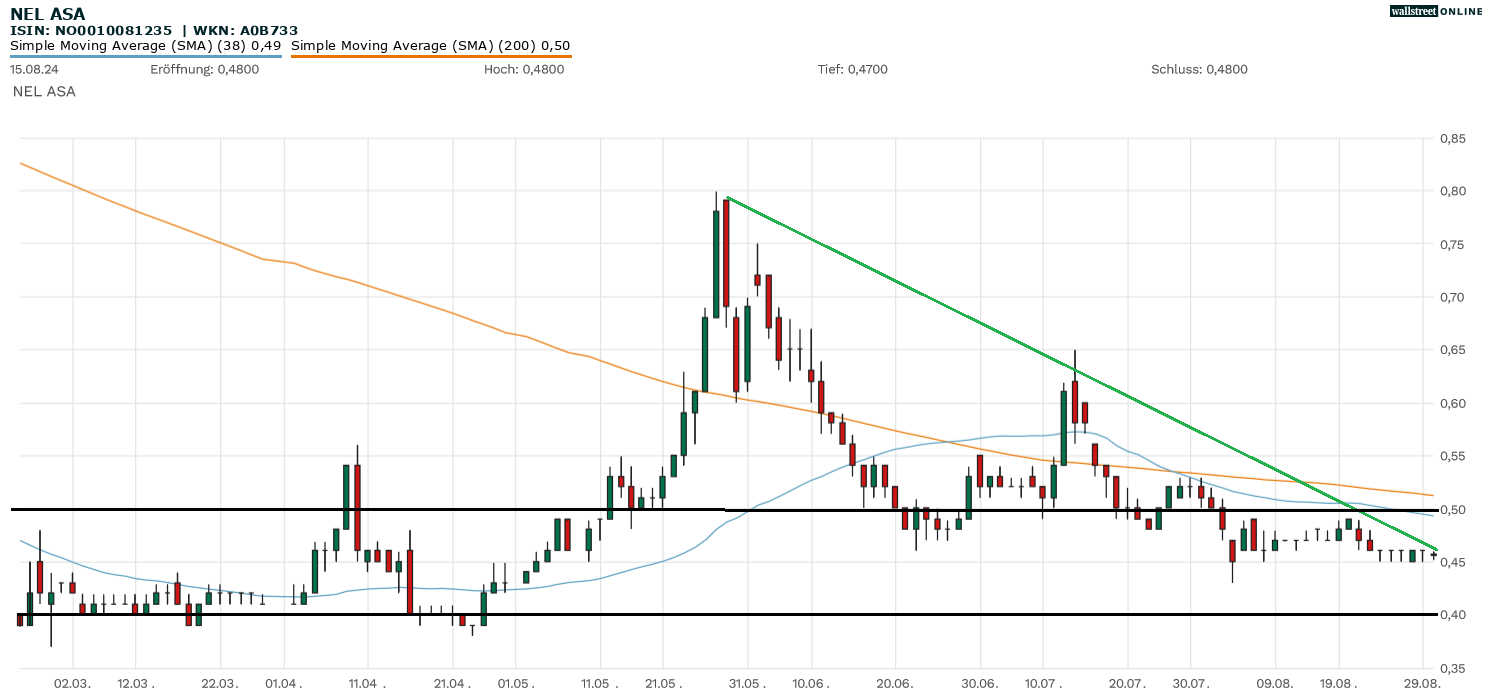The height and width of the screenshot is (689, 1490).
Task: Click the bold NEL ASA chart title
Action: click(47, 14)
